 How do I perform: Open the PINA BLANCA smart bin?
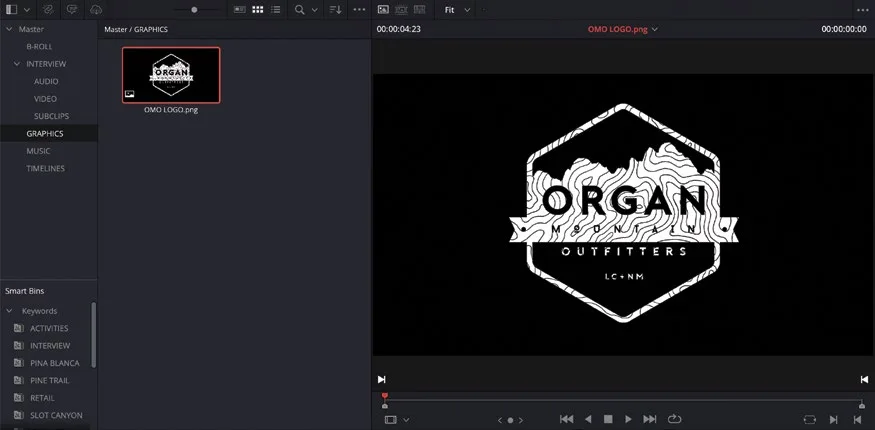click(55, 363)
